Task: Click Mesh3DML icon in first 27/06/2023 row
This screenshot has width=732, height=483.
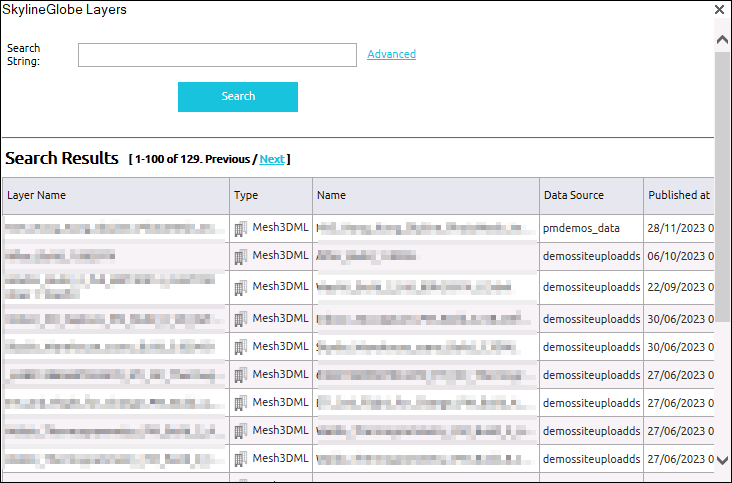Action: pos(240,377)
